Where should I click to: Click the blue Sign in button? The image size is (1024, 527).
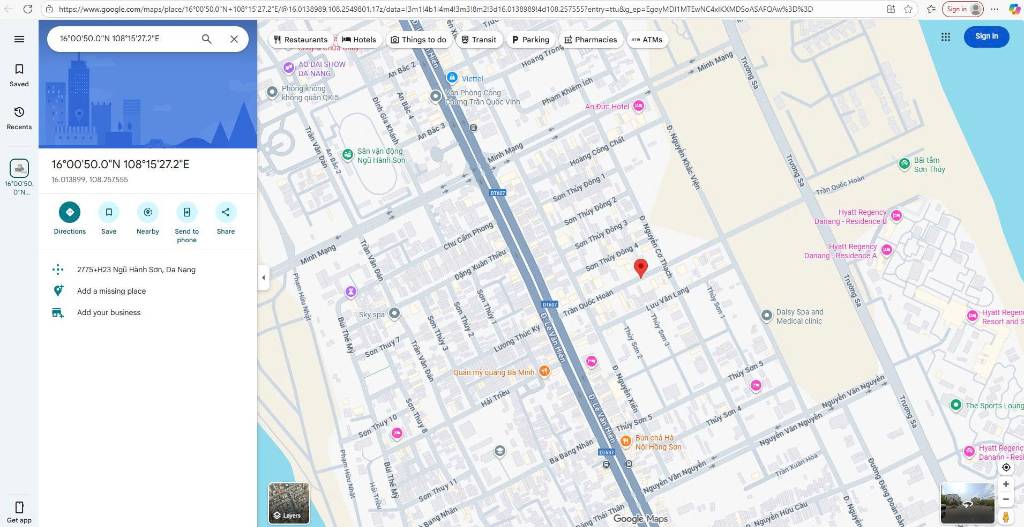coord(986,36)
